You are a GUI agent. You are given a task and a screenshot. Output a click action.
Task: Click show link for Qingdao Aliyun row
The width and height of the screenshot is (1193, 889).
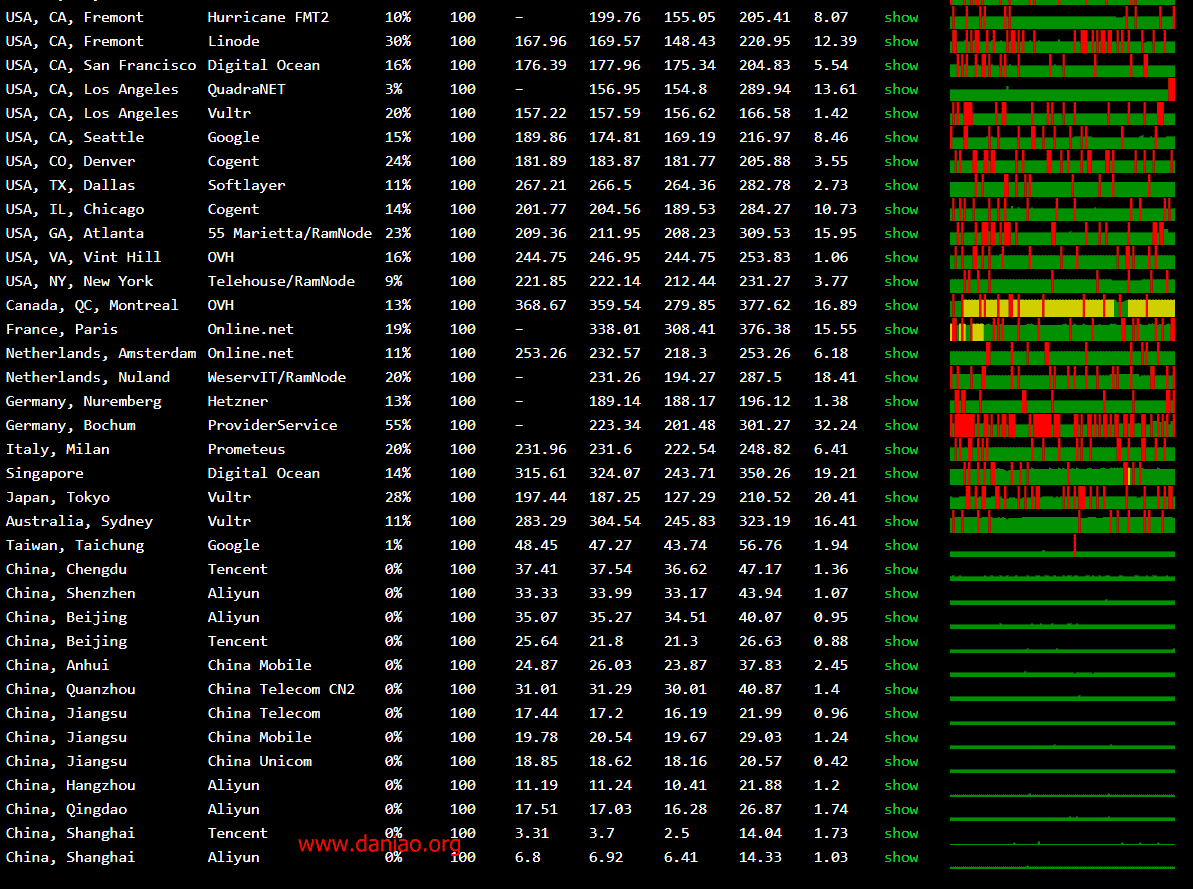point(901,809)
